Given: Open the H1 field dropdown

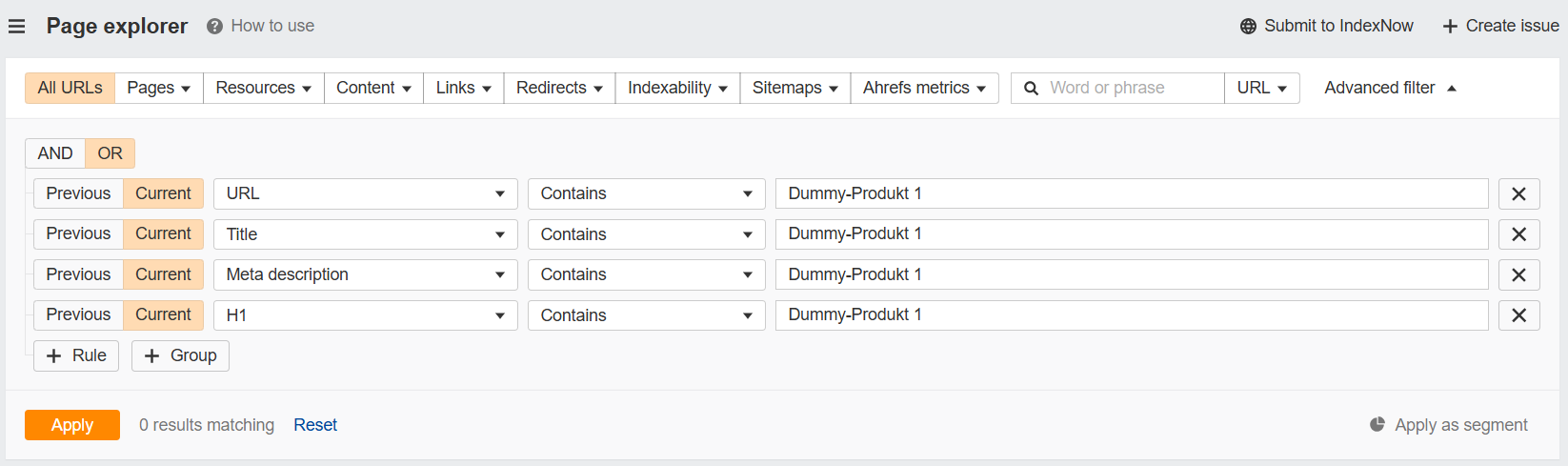Looking at the screenshot, I should pyautogui.click(x=366, y=315).
